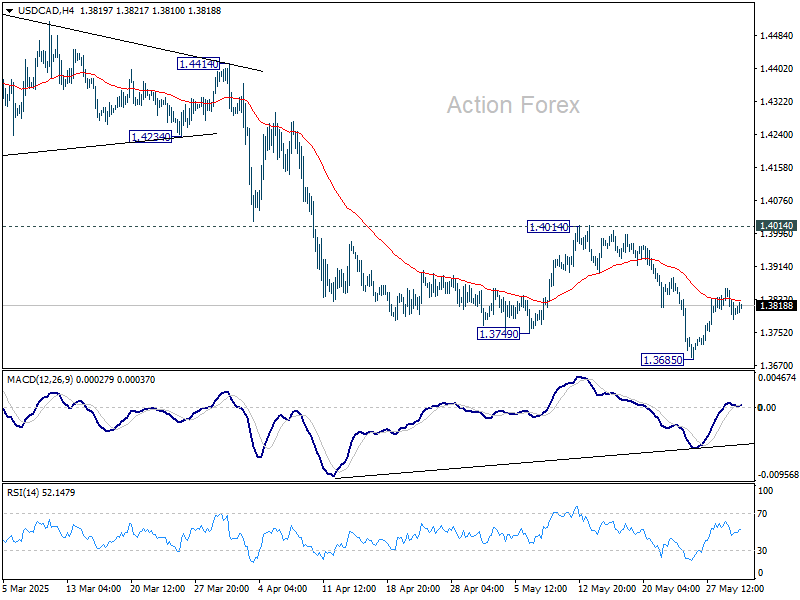Open the chart dropdown arrow beside USDCAD,H4
Screen dimensions: 800x600
[9, 11]
